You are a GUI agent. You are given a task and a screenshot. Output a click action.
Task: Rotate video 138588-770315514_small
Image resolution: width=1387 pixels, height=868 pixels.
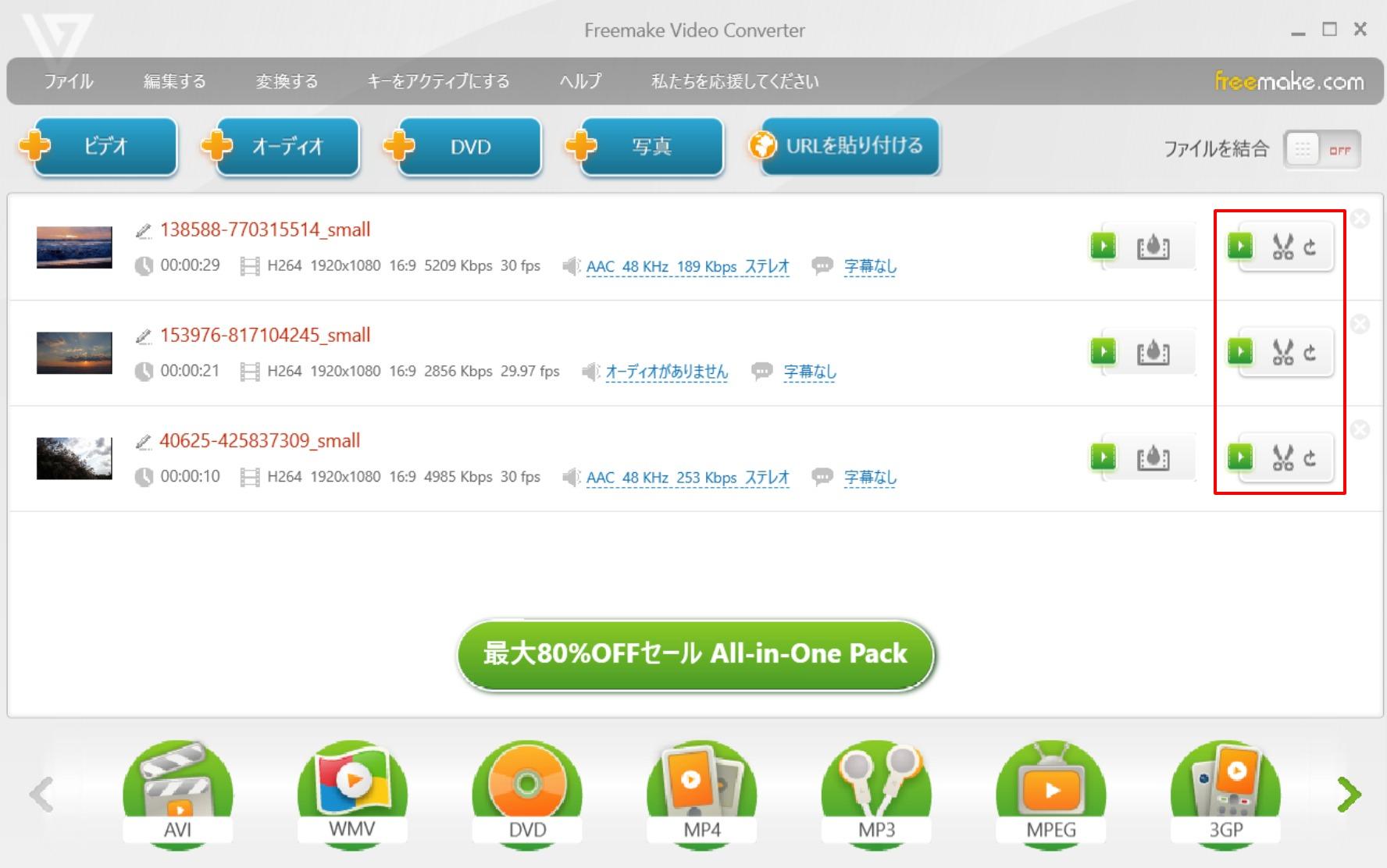(x=1310, y=247)
